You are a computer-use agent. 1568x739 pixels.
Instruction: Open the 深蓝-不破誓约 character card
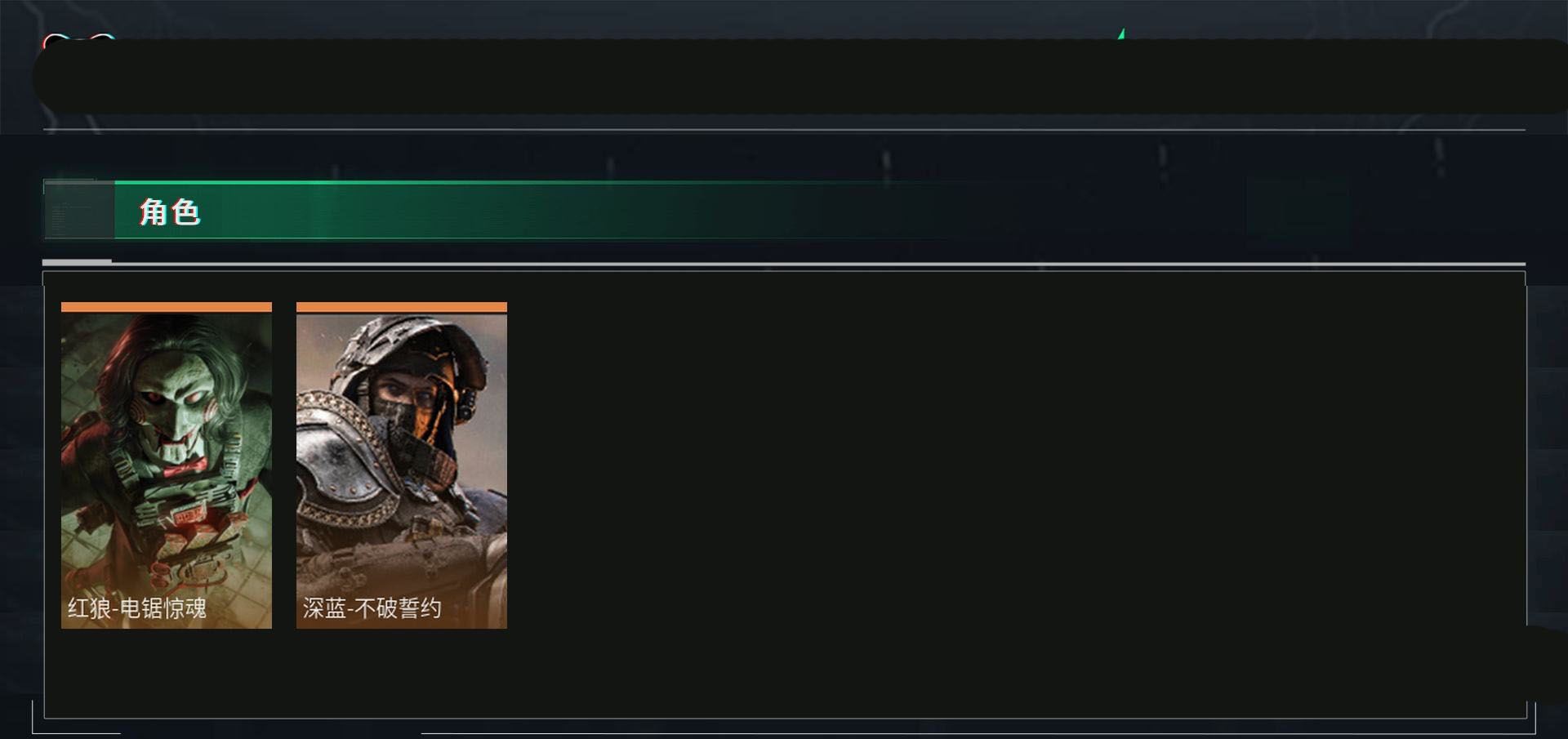[402, 465]
